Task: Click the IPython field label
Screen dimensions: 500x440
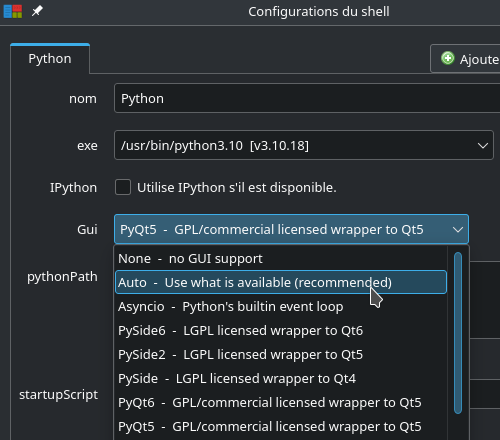Action: click(x=73, y=188)
